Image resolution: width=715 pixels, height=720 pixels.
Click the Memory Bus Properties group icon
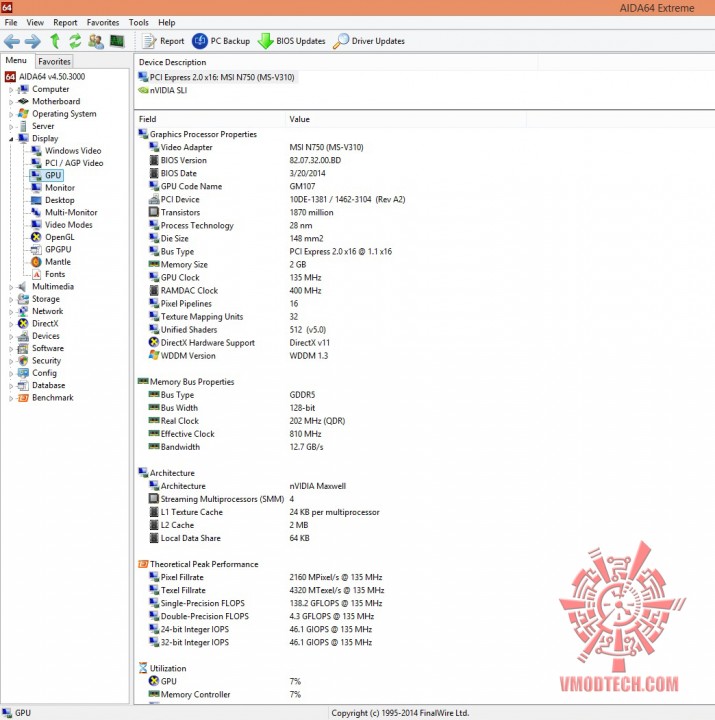143,382
